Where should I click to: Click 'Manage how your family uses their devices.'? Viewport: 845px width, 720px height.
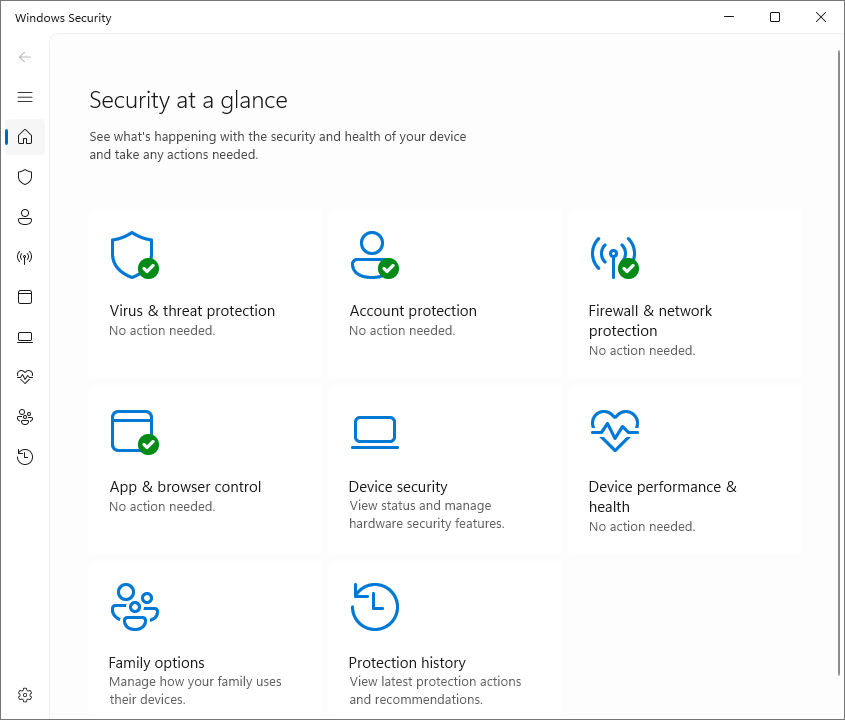coord(195,690)
